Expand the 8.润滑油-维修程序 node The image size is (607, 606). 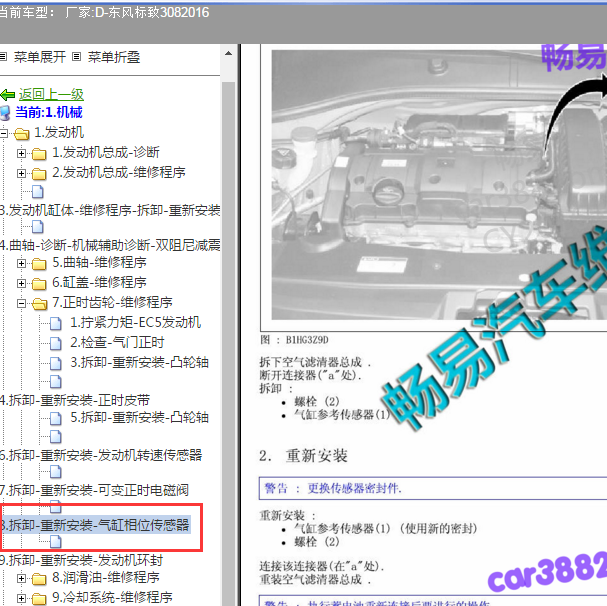pos(21,579)
